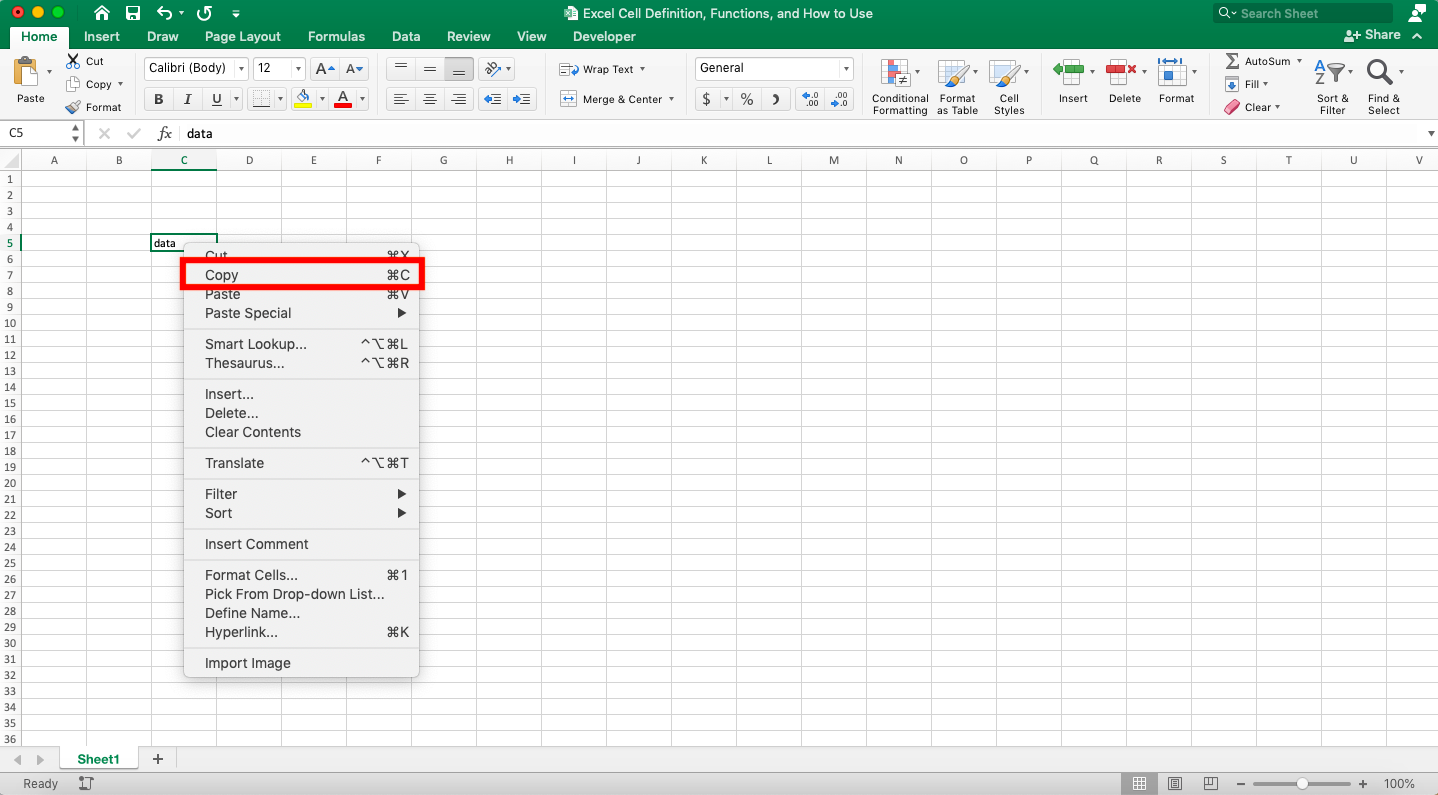The height and width of the screenshot is (795, 1438).
Task: Increase font size with larger A icon
Action: pos(325,69)
